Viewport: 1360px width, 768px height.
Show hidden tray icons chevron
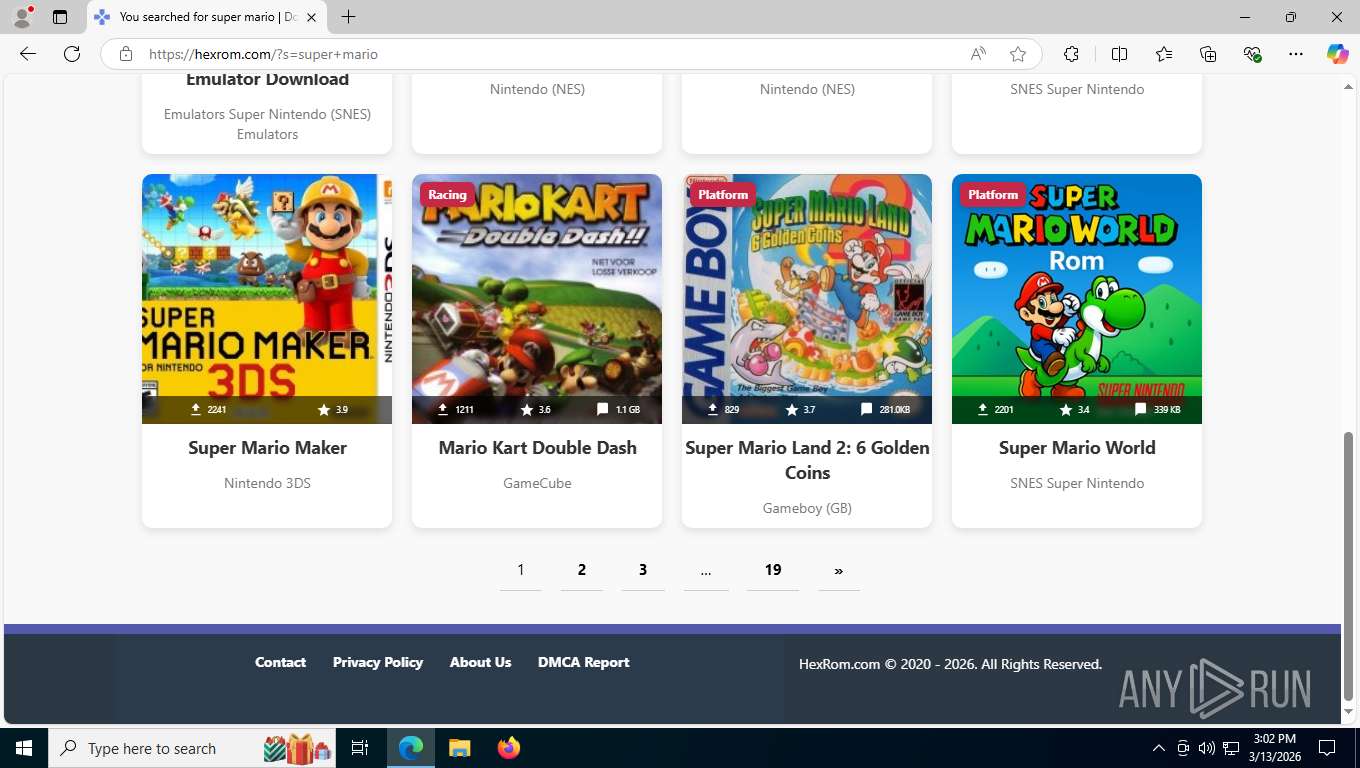pos(1159,748)
